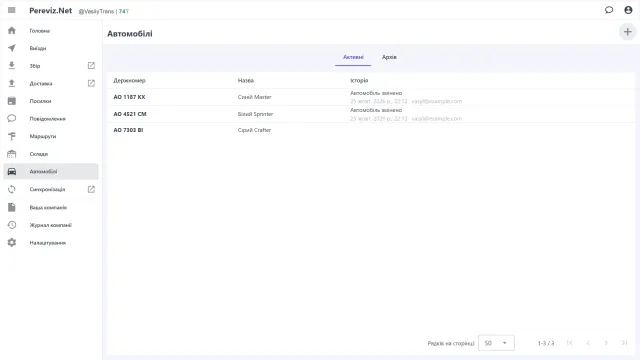Click the Головна home icon

pyautogui.click(x=12, y=31)
